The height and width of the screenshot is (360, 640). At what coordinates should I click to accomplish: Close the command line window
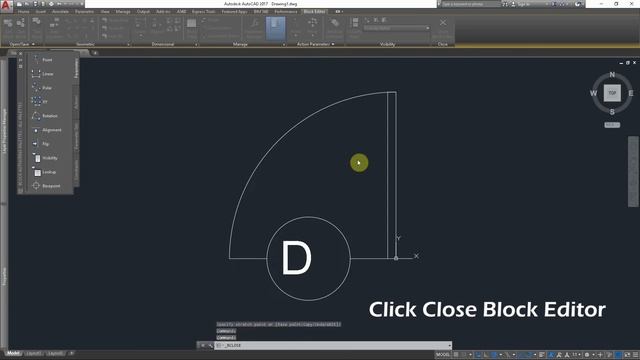202,345
